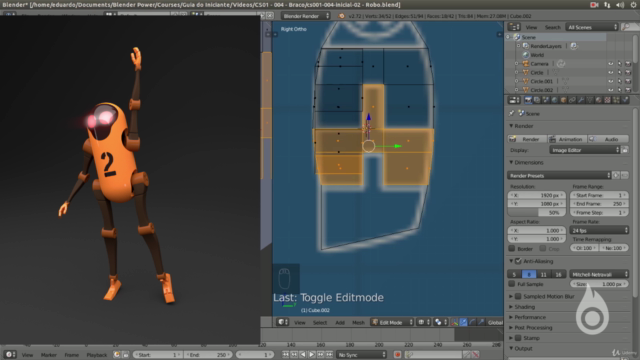Click the outliner editor type icon

[x=514, y=27]
